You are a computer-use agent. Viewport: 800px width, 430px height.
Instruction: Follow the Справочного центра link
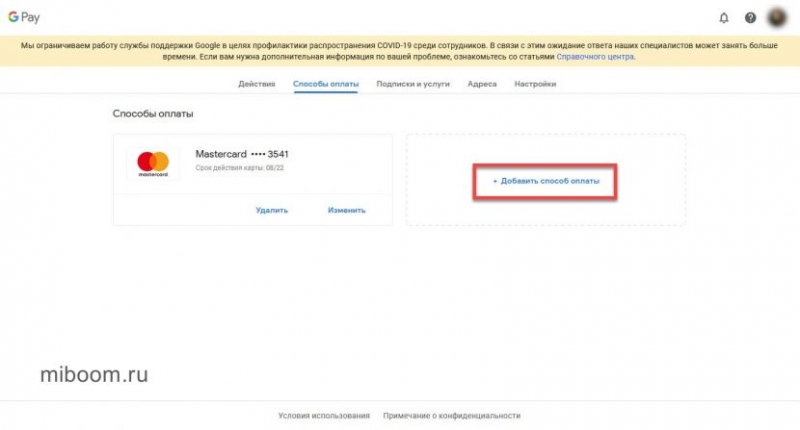[x=595, y=57]
